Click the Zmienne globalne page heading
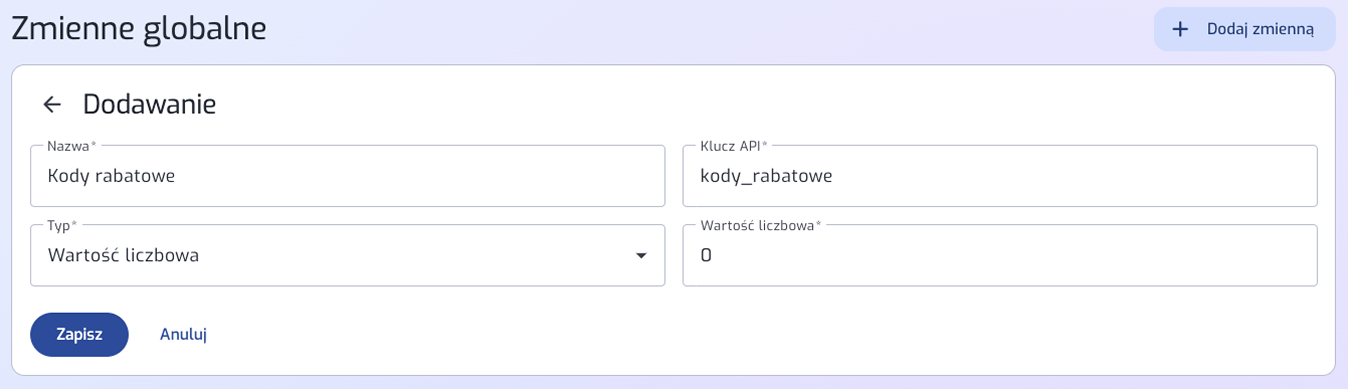 (x=139, y=28)
